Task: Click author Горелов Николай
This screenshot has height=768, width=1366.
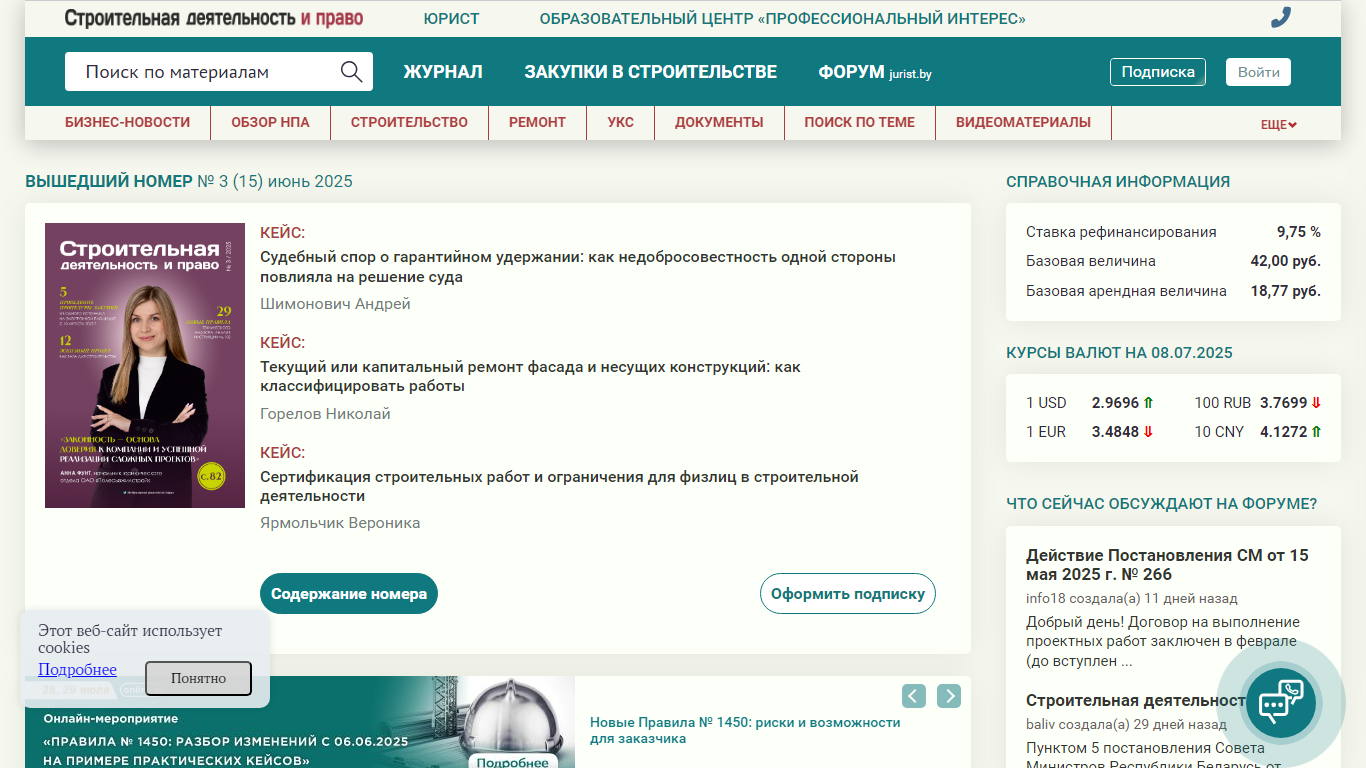Action: 325,414
